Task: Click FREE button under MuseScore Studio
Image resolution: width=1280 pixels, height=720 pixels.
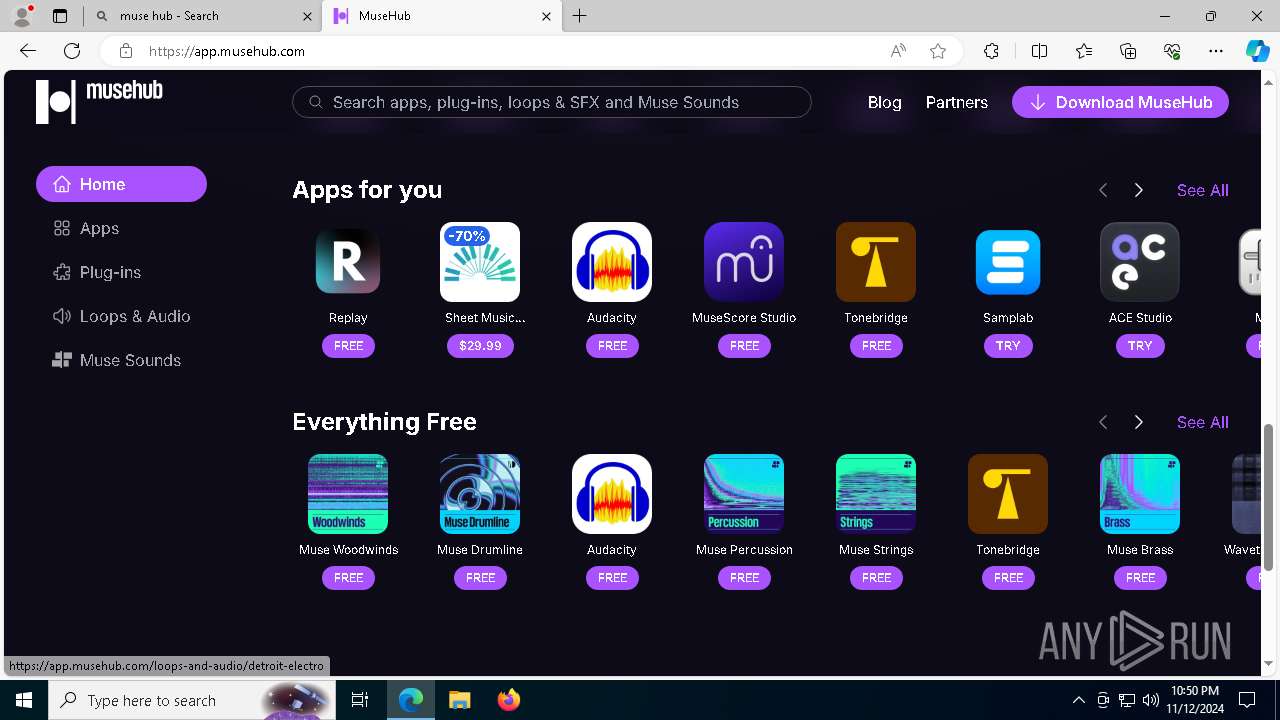Action: click(x=744, y=346)
